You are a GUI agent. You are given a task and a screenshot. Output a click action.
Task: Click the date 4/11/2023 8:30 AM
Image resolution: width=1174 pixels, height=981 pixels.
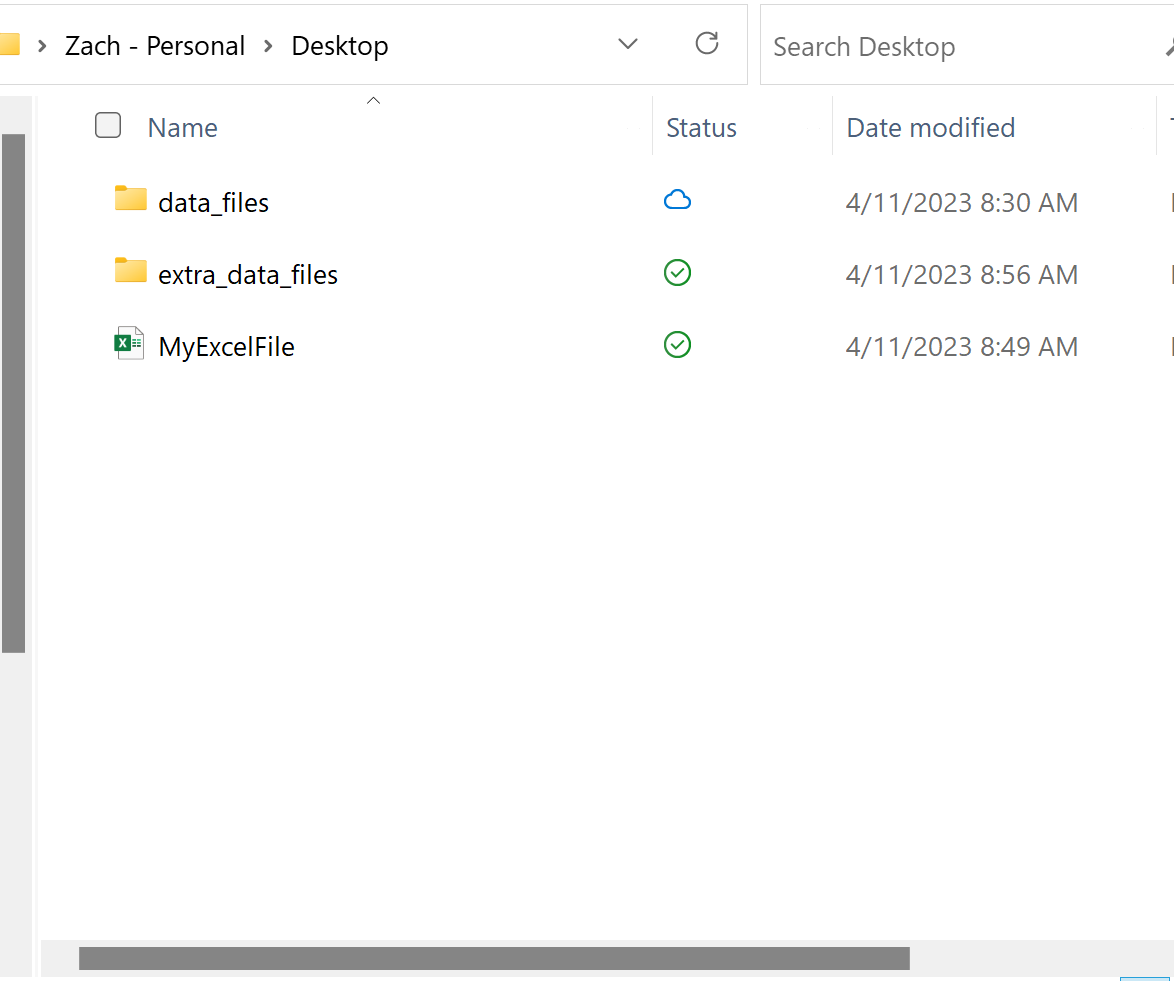(961, 203)
